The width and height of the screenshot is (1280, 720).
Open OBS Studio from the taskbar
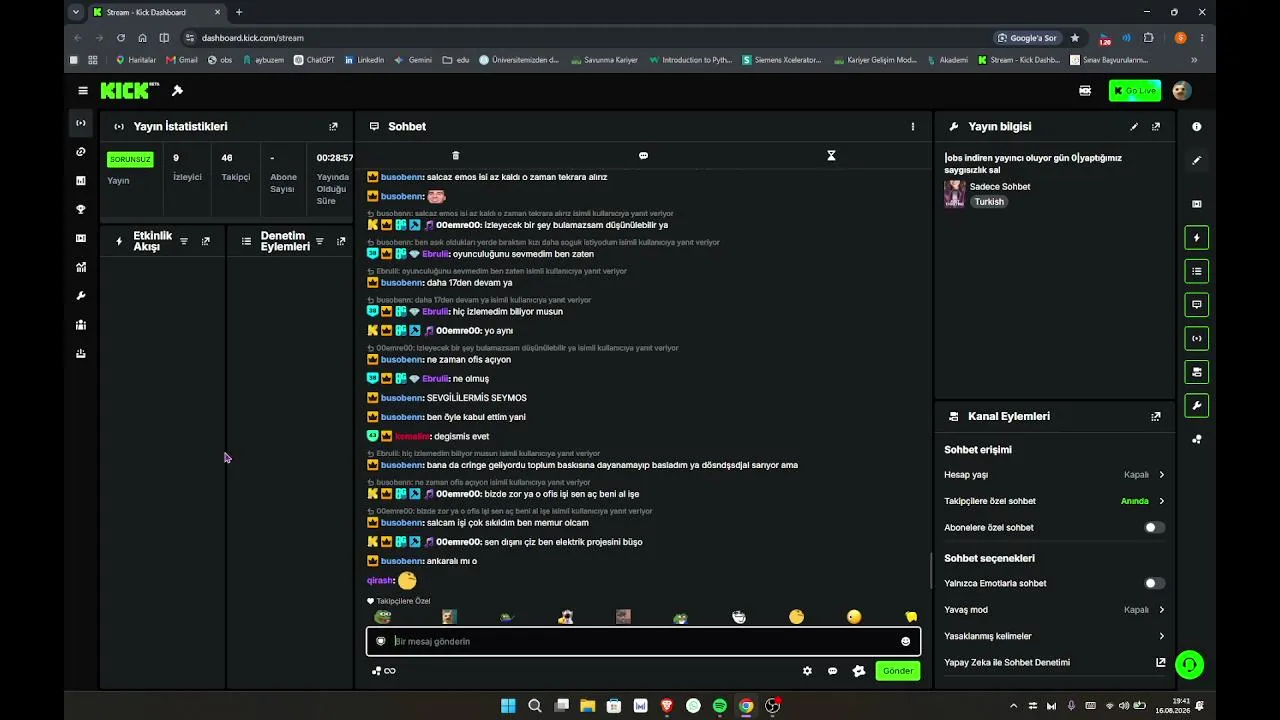tap(772, 706)
